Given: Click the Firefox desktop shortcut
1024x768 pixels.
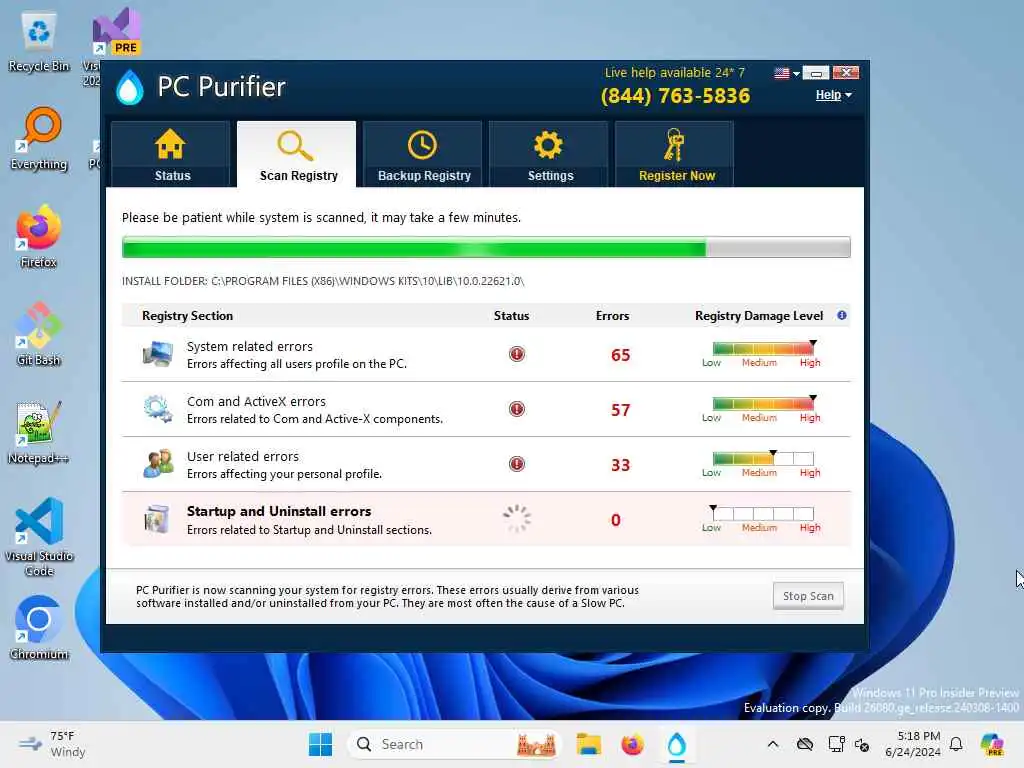Looking at the screenshot, I should [x=39, y=236].
